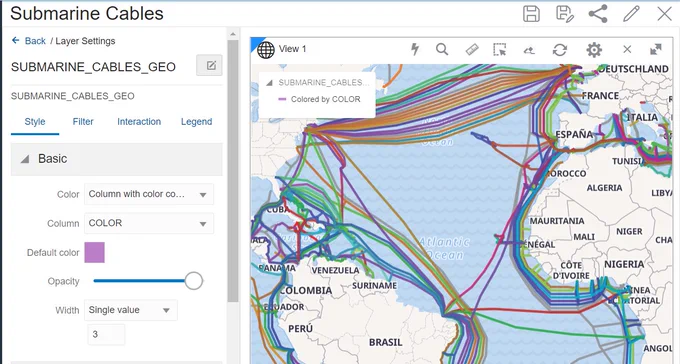Click the Opacity slider handle
680x364 pixels.
(x=193, y=281)
